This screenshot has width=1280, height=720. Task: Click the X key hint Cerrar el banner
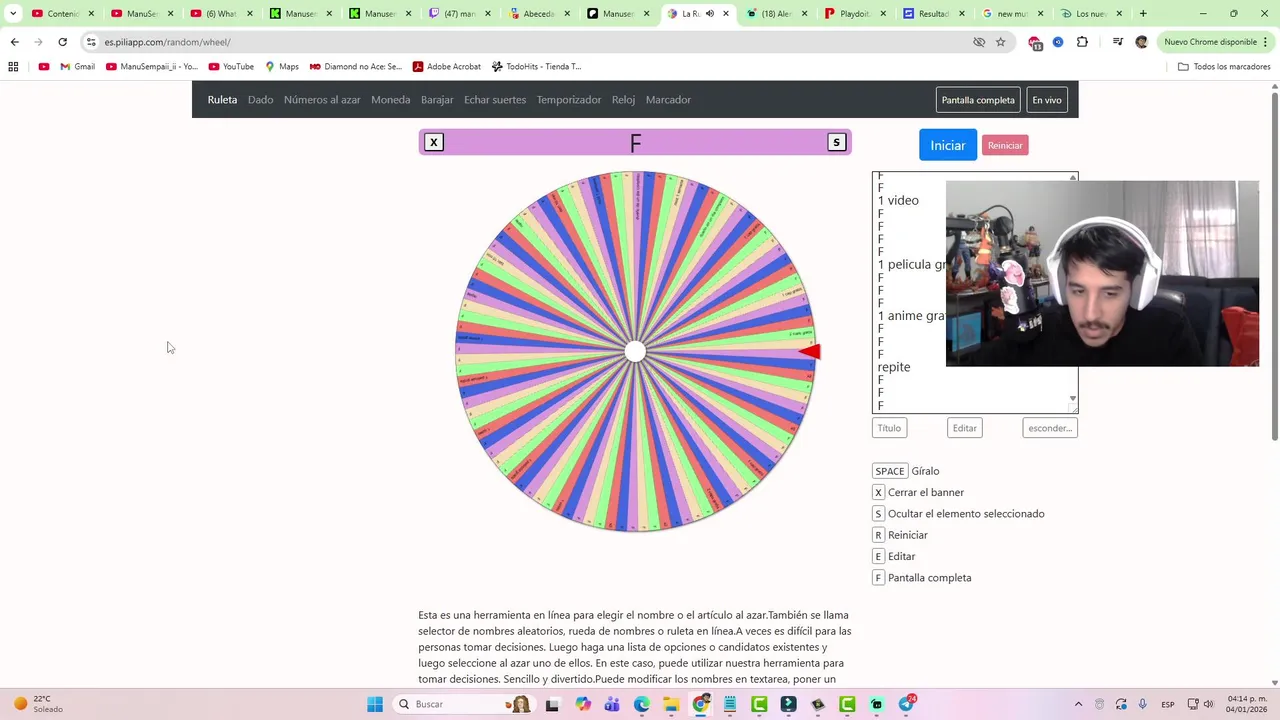point(878,492)
